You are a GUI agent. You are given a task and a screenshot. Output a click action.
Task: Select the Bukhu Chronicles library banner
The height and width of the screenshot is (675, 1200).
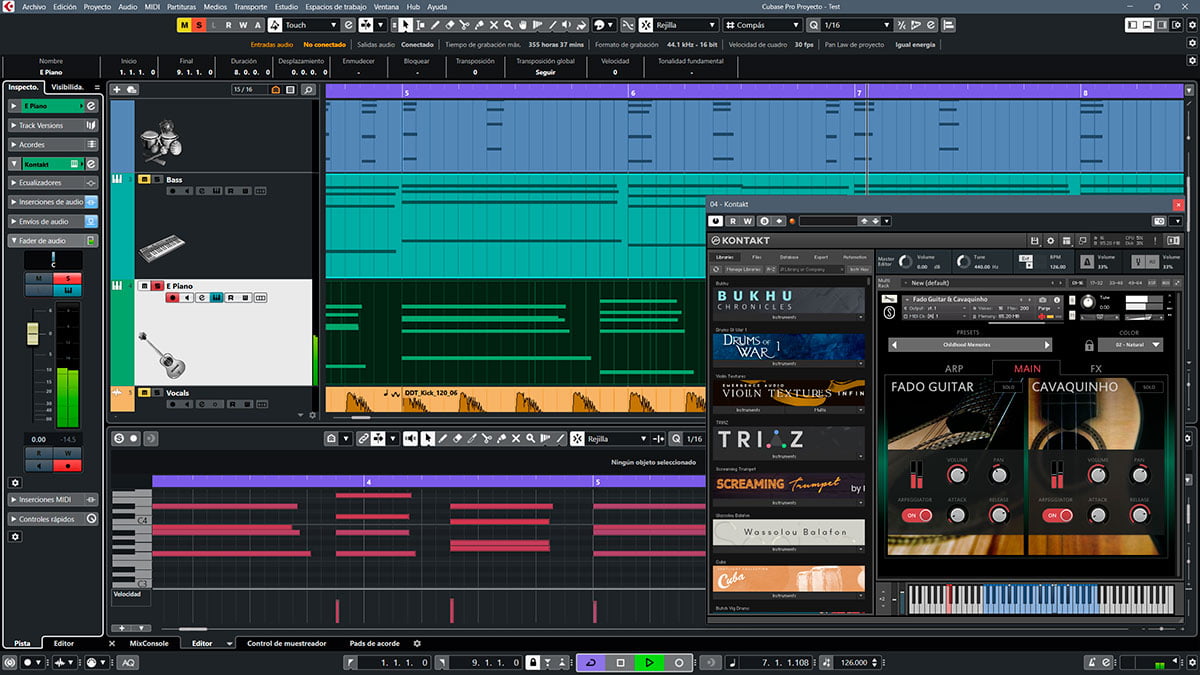pos(789,300)
